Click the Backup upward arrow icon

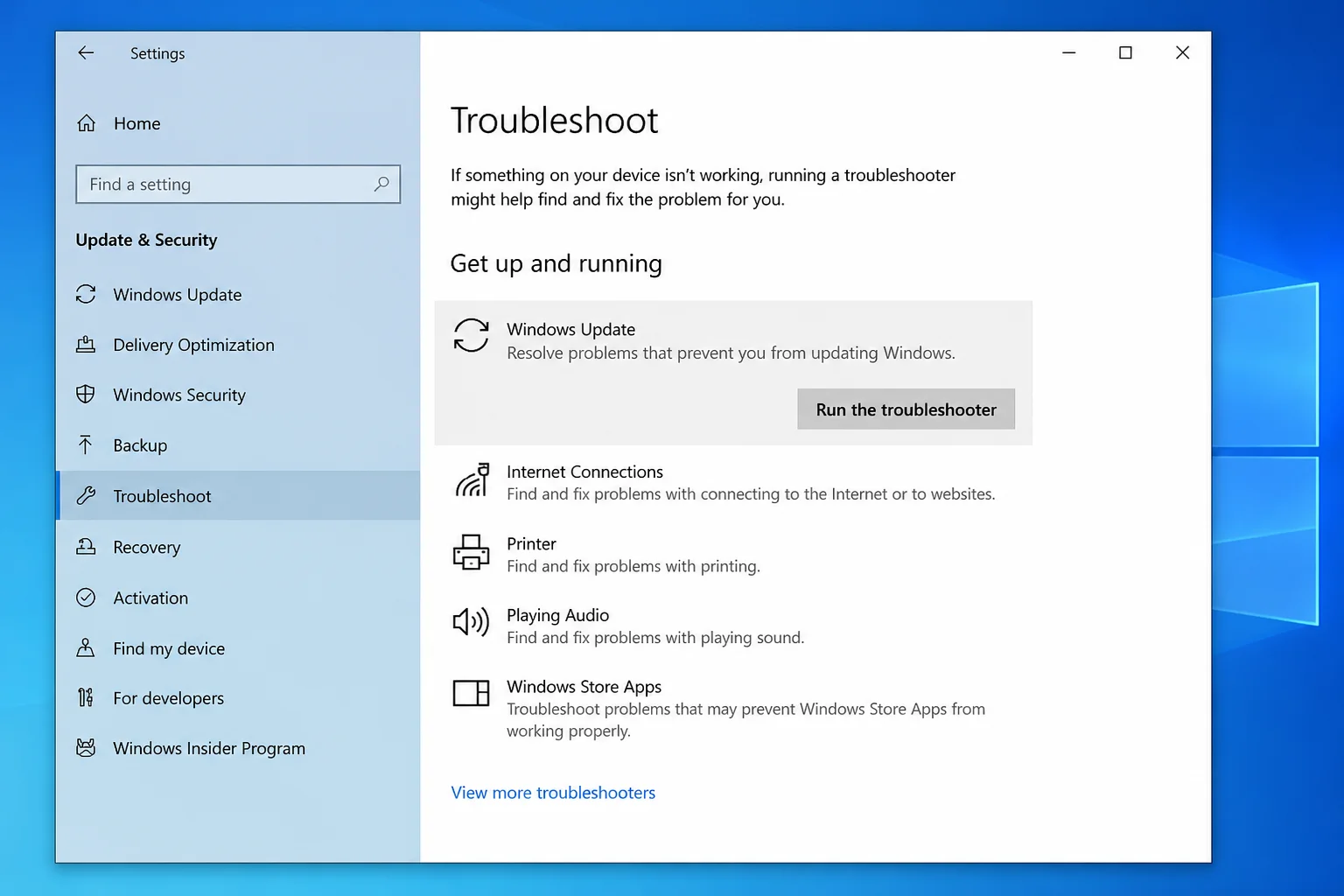click(x=86, y=444)
